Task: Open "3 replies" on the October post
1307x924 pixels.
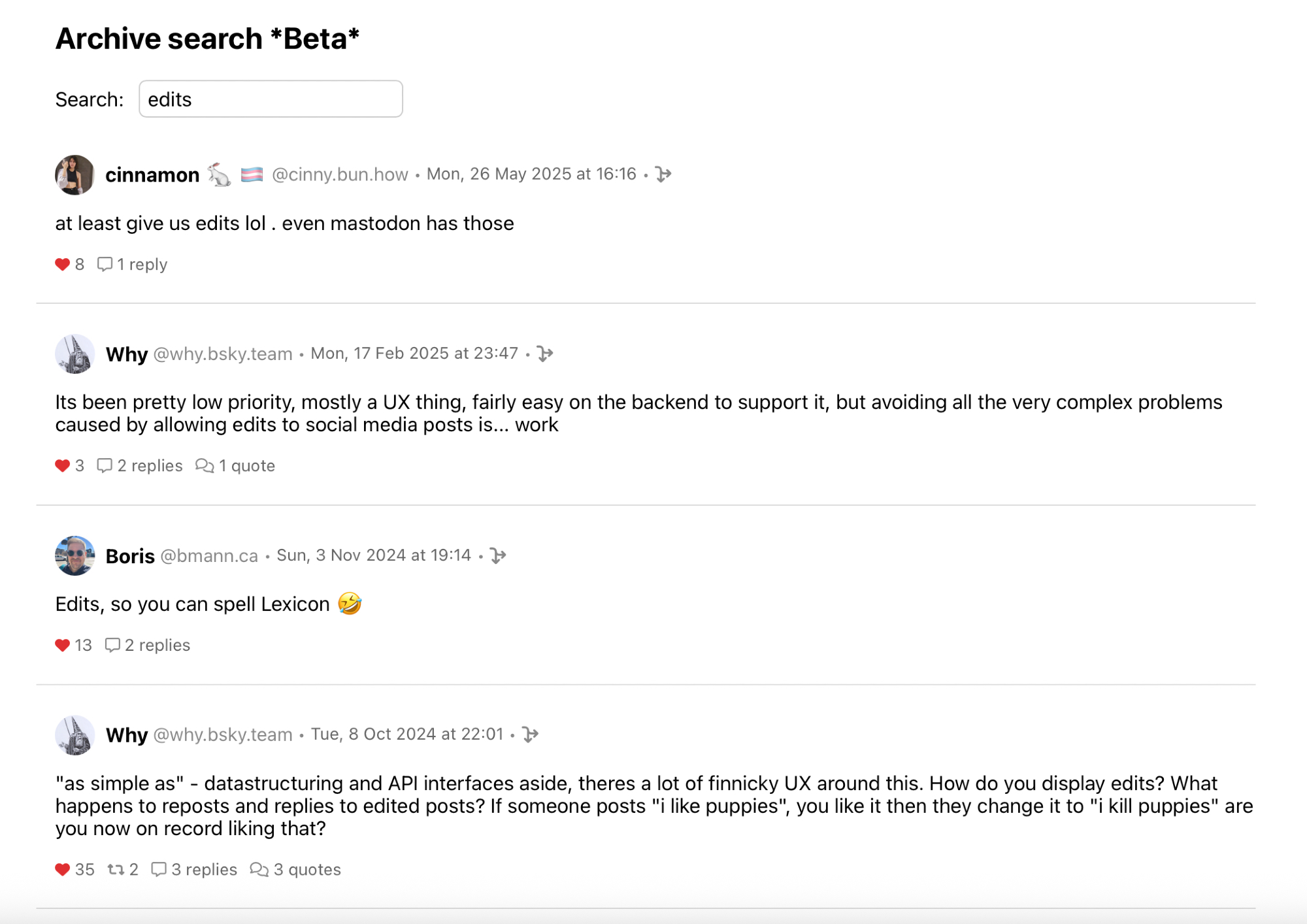Action: coord(195,870)
